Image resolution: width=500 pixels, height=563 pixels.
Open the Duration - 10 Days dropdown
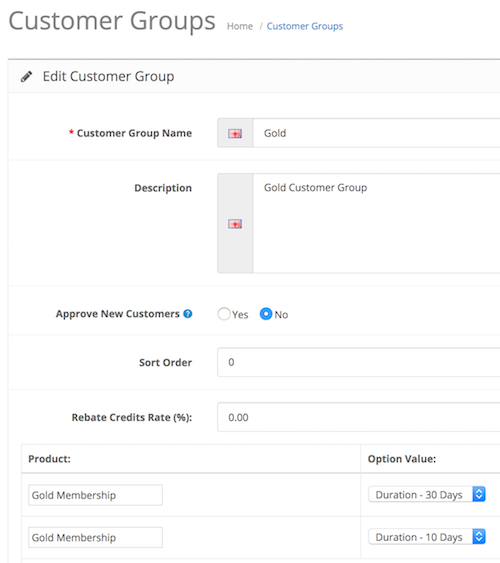pos(427,536)
